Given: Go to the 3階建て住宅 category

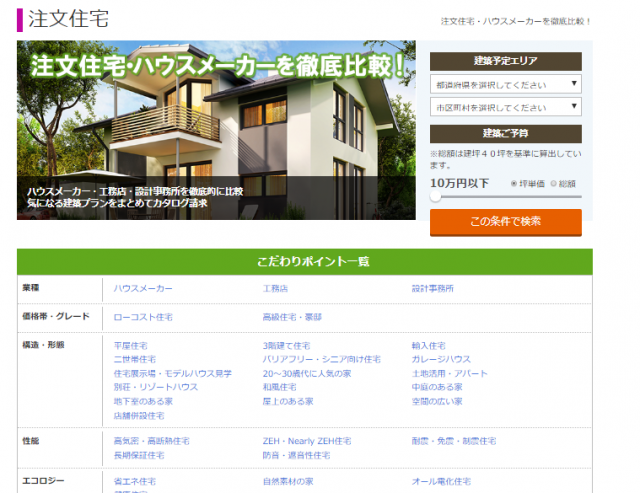Looking at the screenshot, I should tap(287, 345).
